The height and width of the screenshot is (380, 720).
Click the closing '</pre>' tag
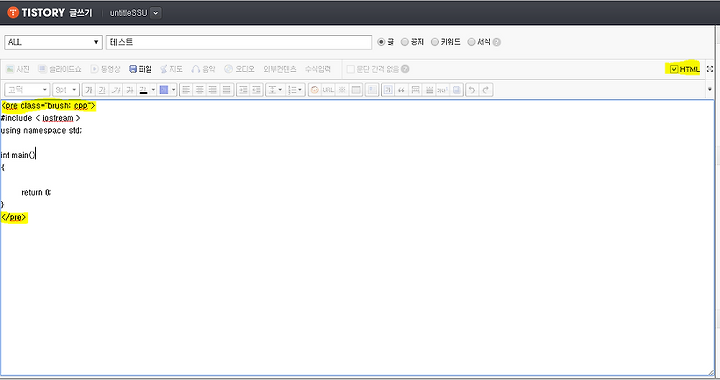point(14,217)
